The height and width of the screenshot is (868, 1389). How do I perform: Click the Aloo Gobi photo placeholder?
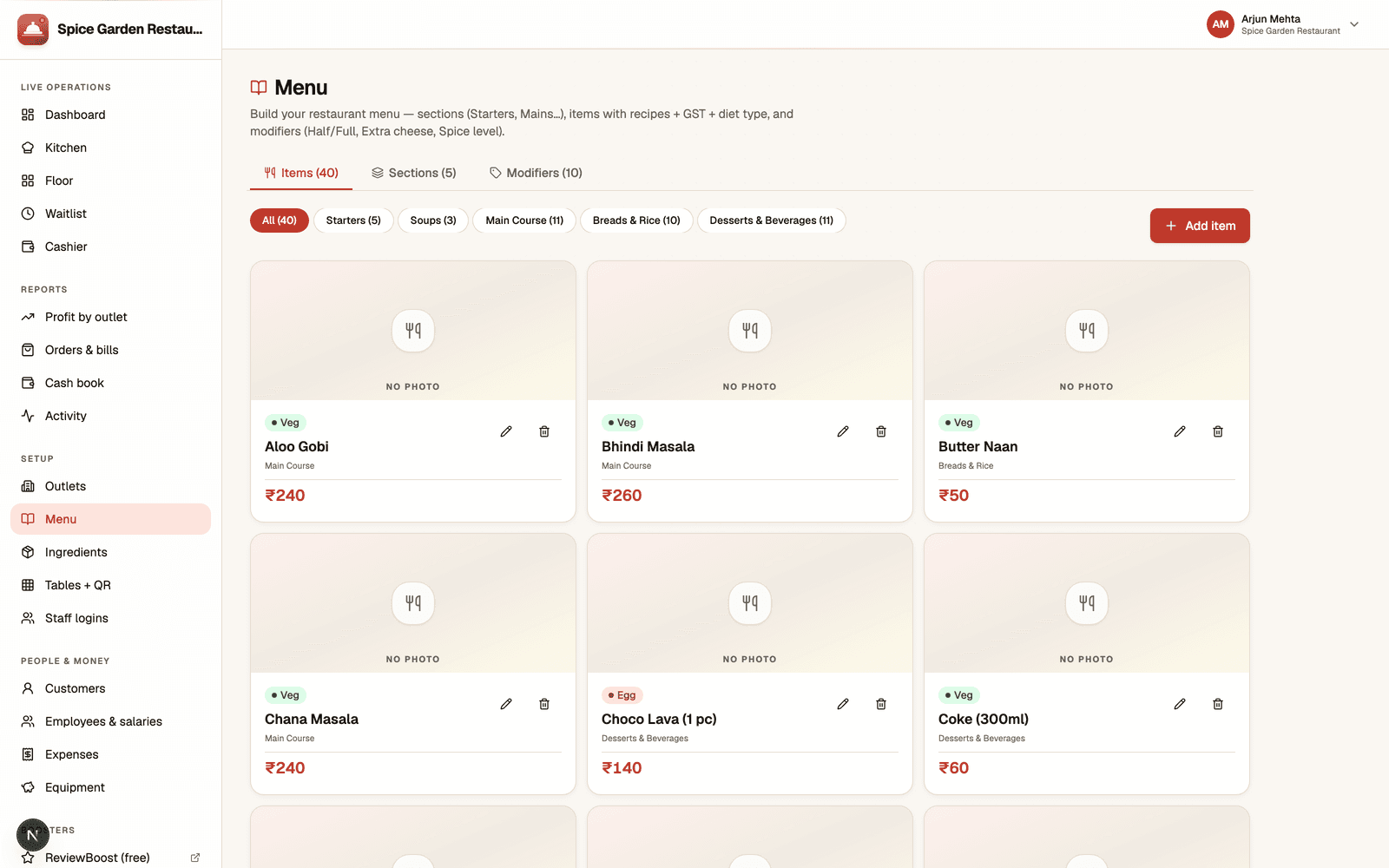coord(413,331)
